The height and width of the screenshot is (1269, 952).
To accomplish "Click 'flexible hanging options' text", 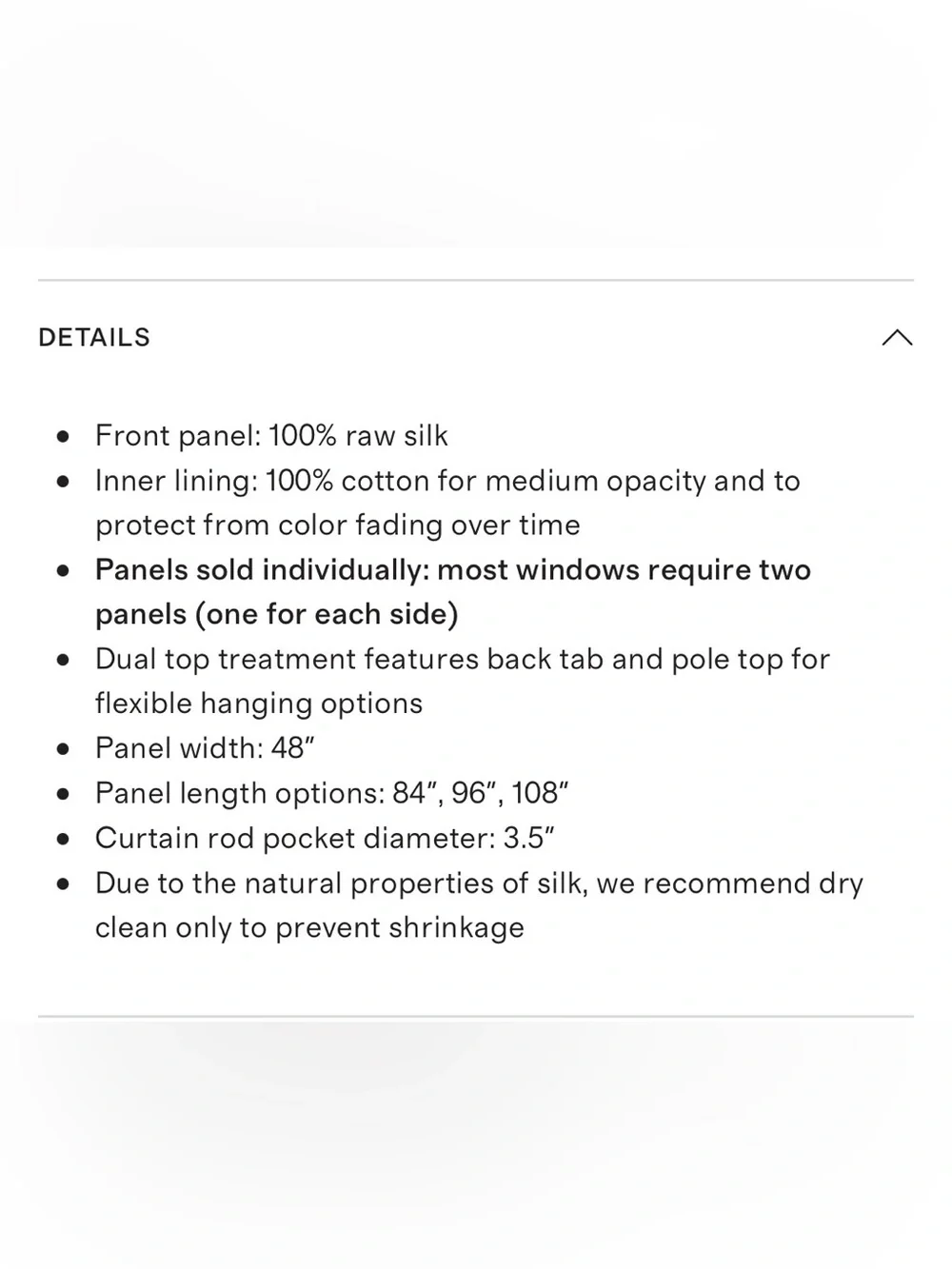I will (259, 704).
